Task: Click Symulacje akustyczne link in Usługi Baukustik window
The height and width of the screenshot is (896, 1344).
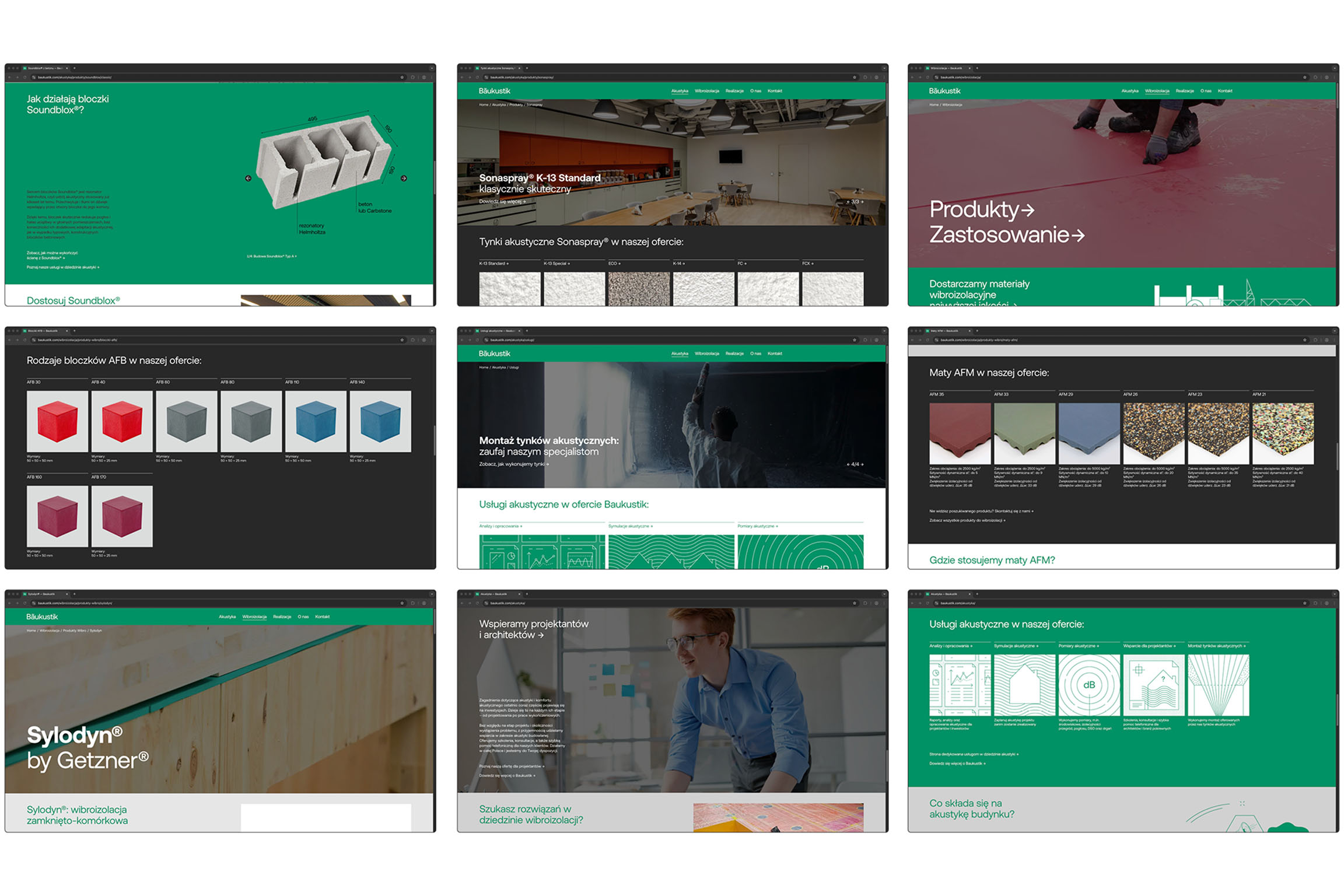Action: tap(631, 526)
